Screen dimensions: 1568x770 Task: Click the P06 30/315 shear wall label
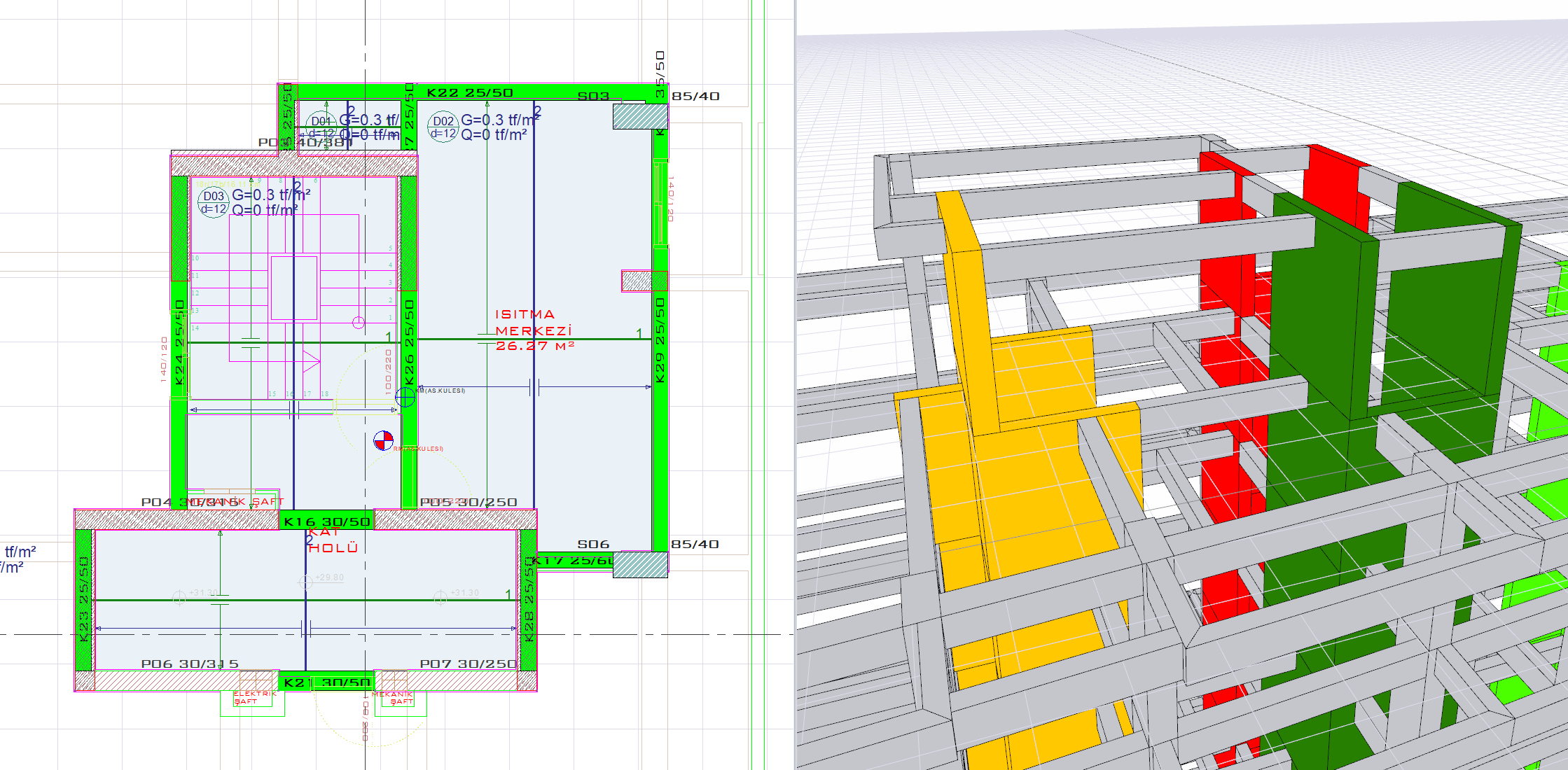(189, 664)
